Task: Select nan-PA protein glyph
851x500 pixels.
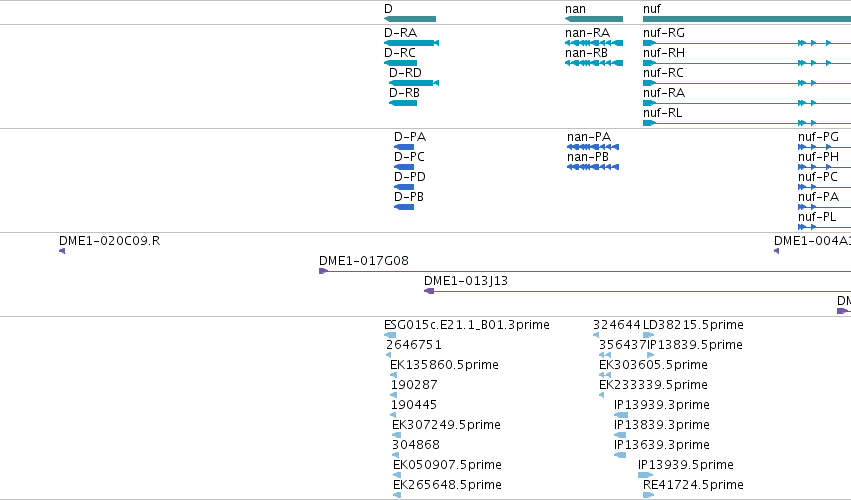Action: click(593, 147)
